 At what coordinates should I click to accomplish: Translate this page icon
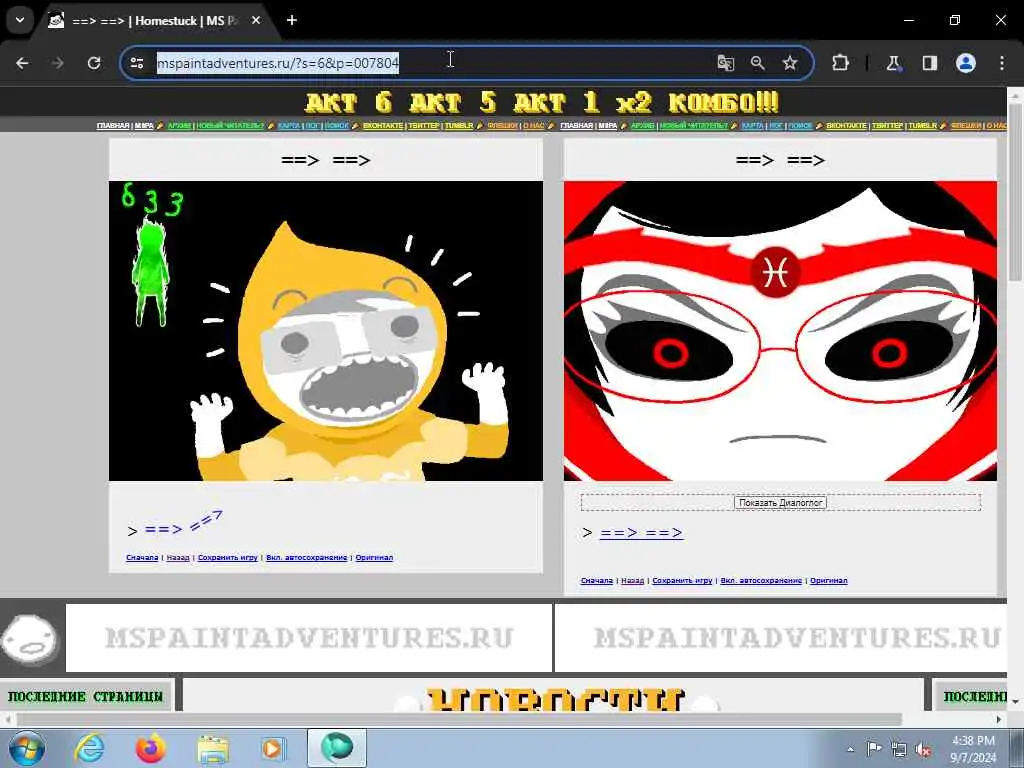[726, 63]
